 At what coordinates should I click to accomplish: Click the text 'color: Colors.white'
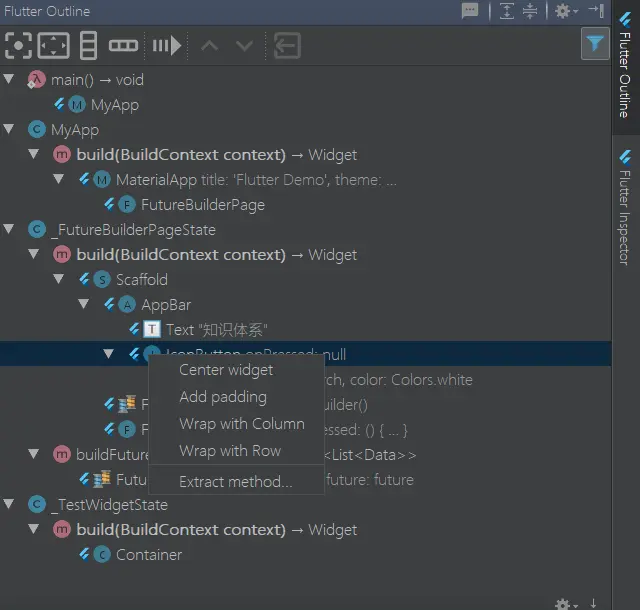coord(411,380)
